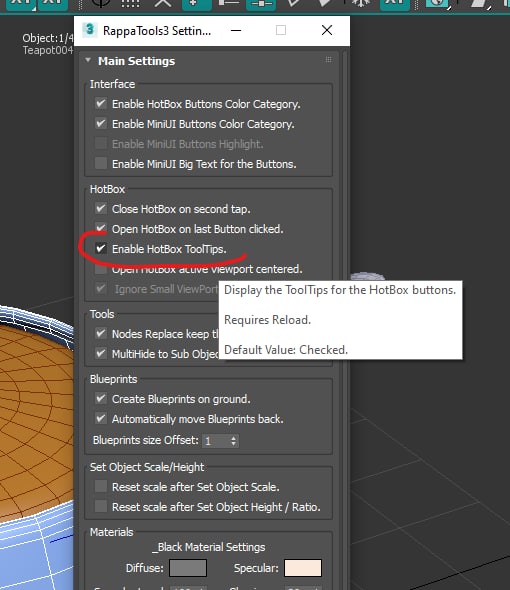Viewport: 510px width, 590px height.
Task: Toggle Open HotBox on last Button clicked
Action: pos(101,228)
